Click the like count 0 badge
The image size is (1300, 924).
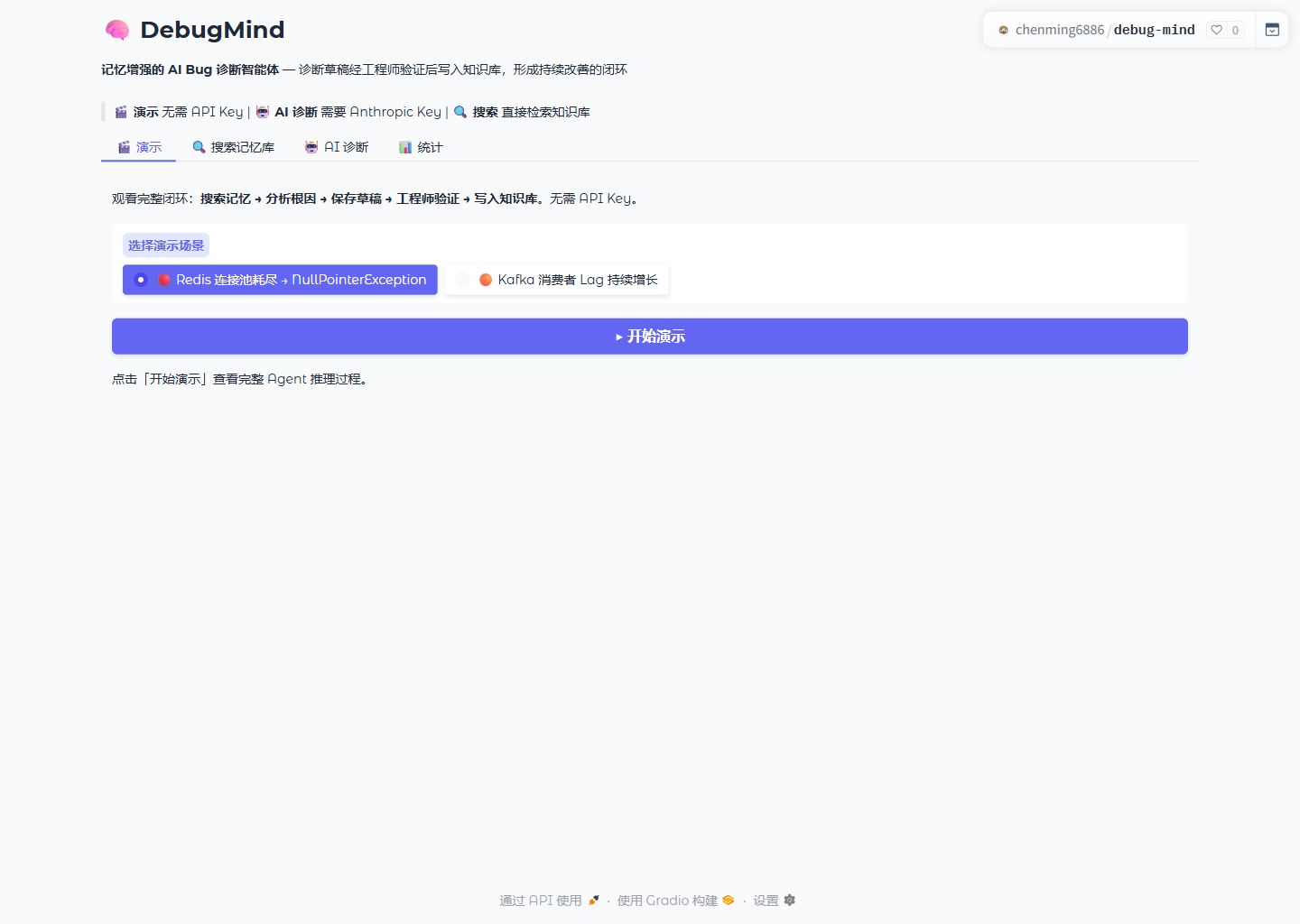click(1235, 30)
